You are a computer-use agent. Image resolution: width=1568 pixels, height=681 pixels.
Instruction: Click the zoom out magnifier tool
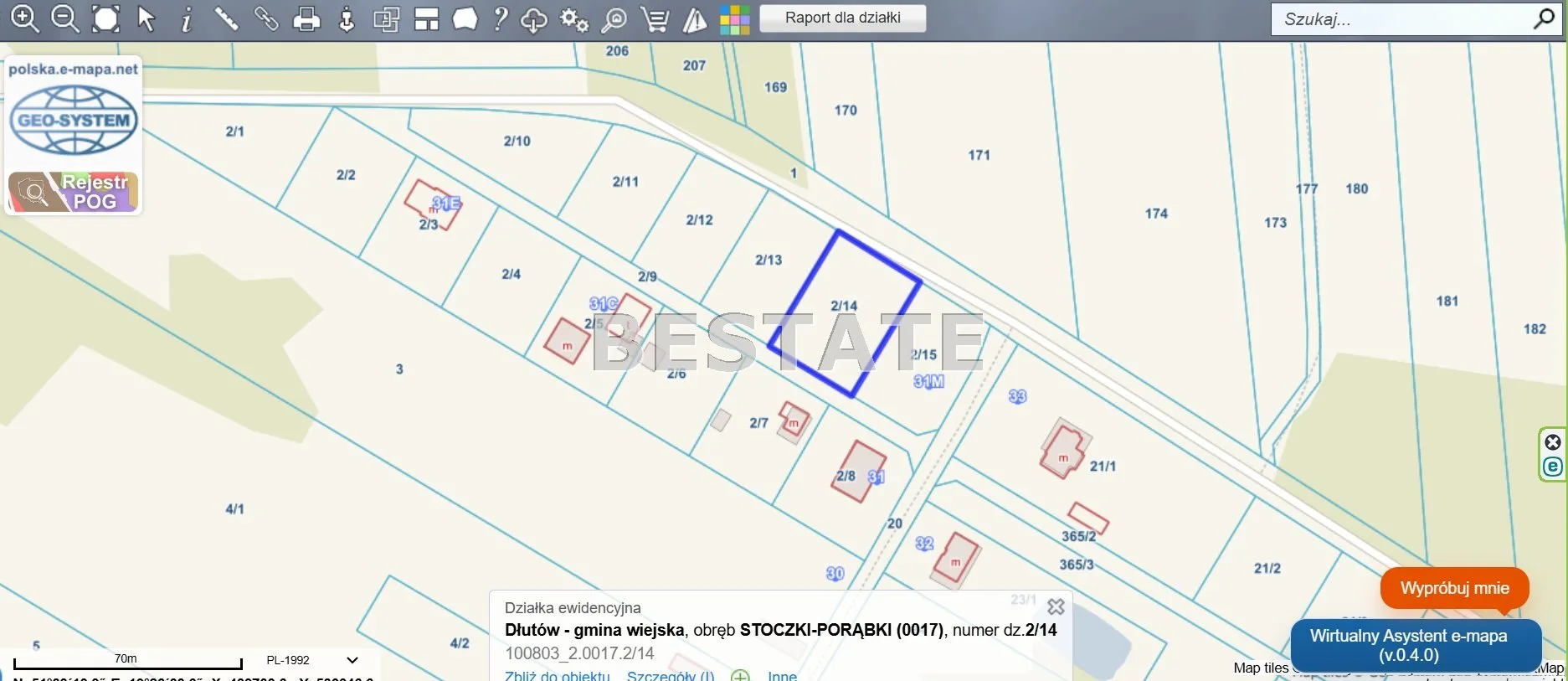(64, 18)
